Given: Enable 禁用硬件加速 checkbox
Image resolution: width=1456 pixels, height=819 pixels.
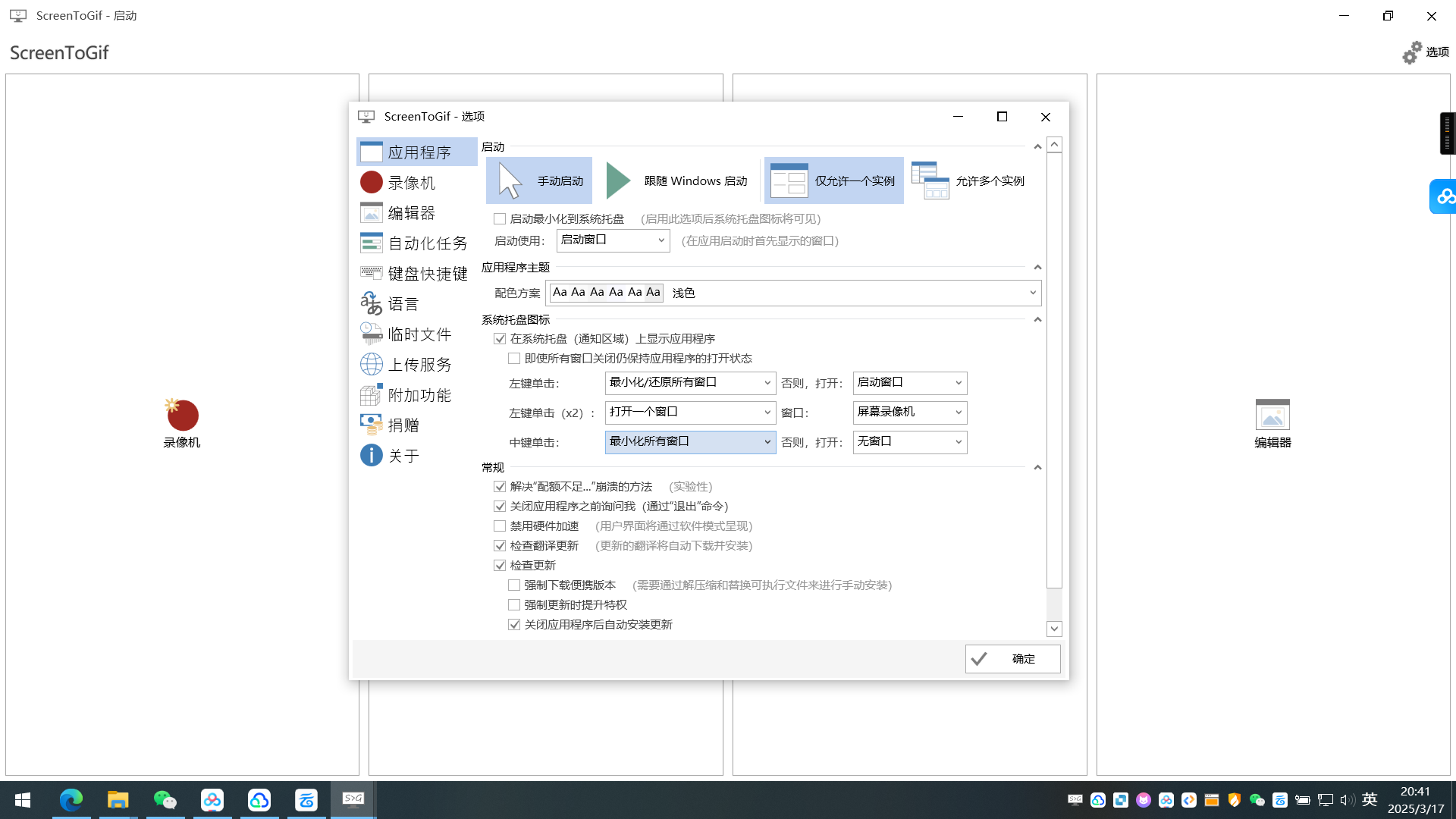Looking at the screenshot, I should [500, 526].
